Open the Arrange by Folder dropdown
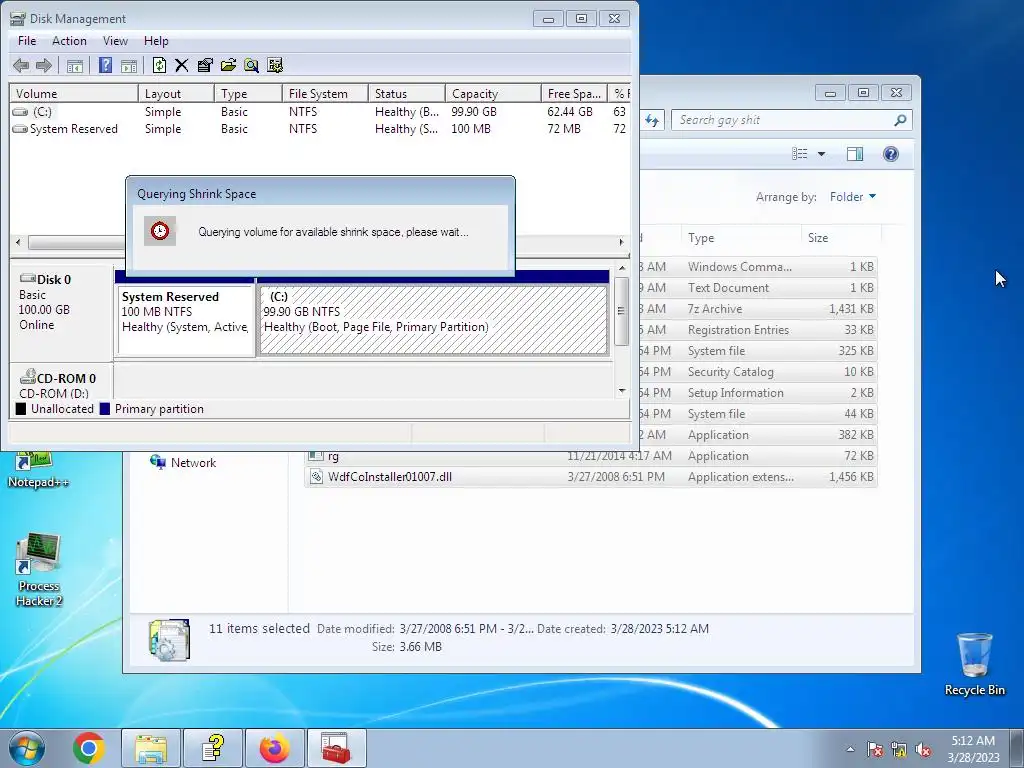1024x768 pixels. tap(853, 197)
